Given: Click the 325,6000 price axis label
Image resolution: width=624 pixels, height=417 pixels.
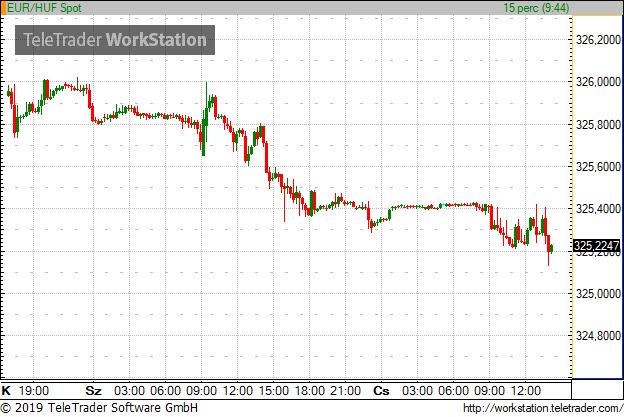Looking at the screenshot, I should [598, 167].
